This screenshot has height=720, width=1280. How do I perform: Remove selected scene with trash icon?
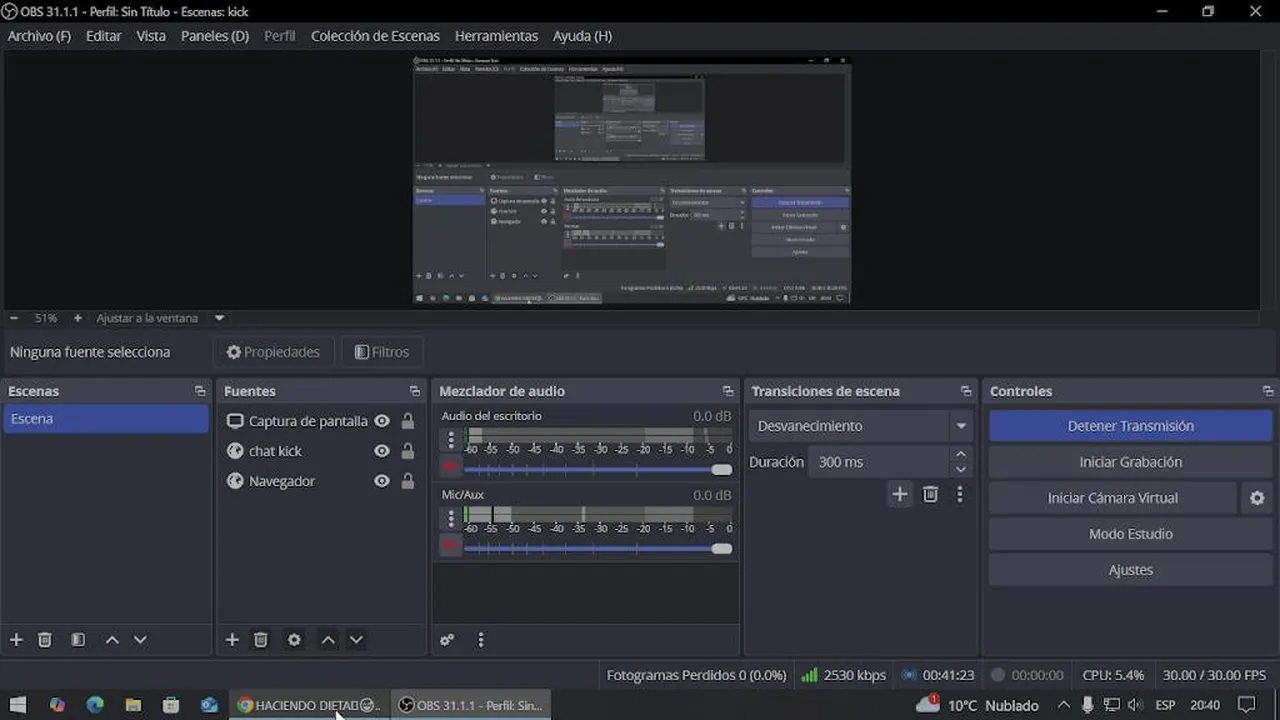point(45,640)
